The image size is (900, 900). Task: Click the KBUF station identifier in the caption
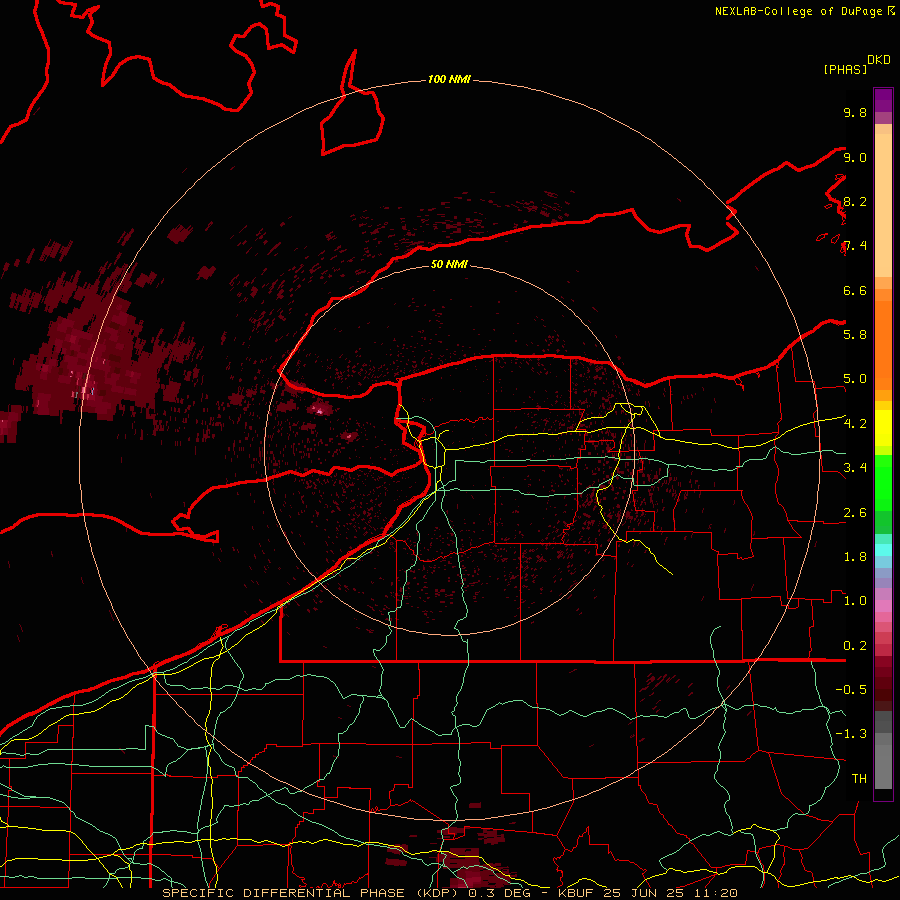(576, 893)
